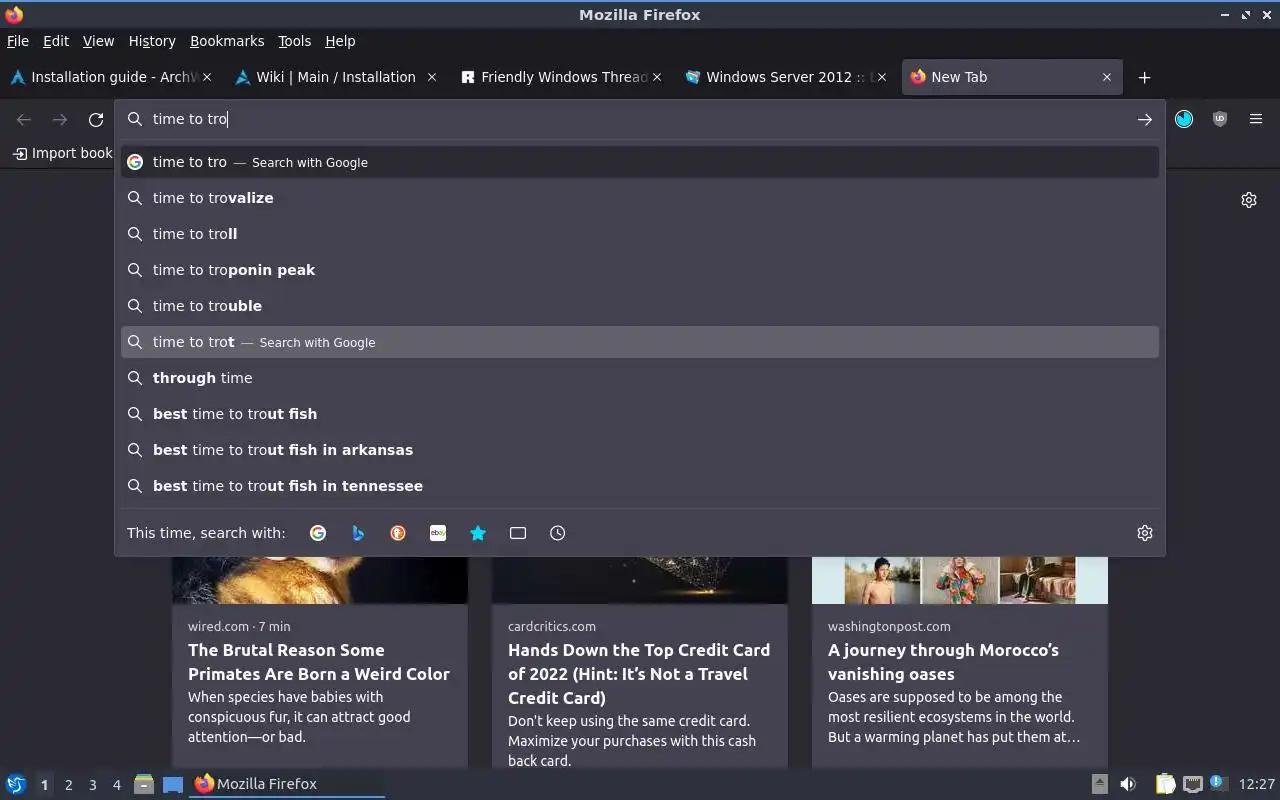Search history with clock icon

pyautogui.click(x=558, y=533)
